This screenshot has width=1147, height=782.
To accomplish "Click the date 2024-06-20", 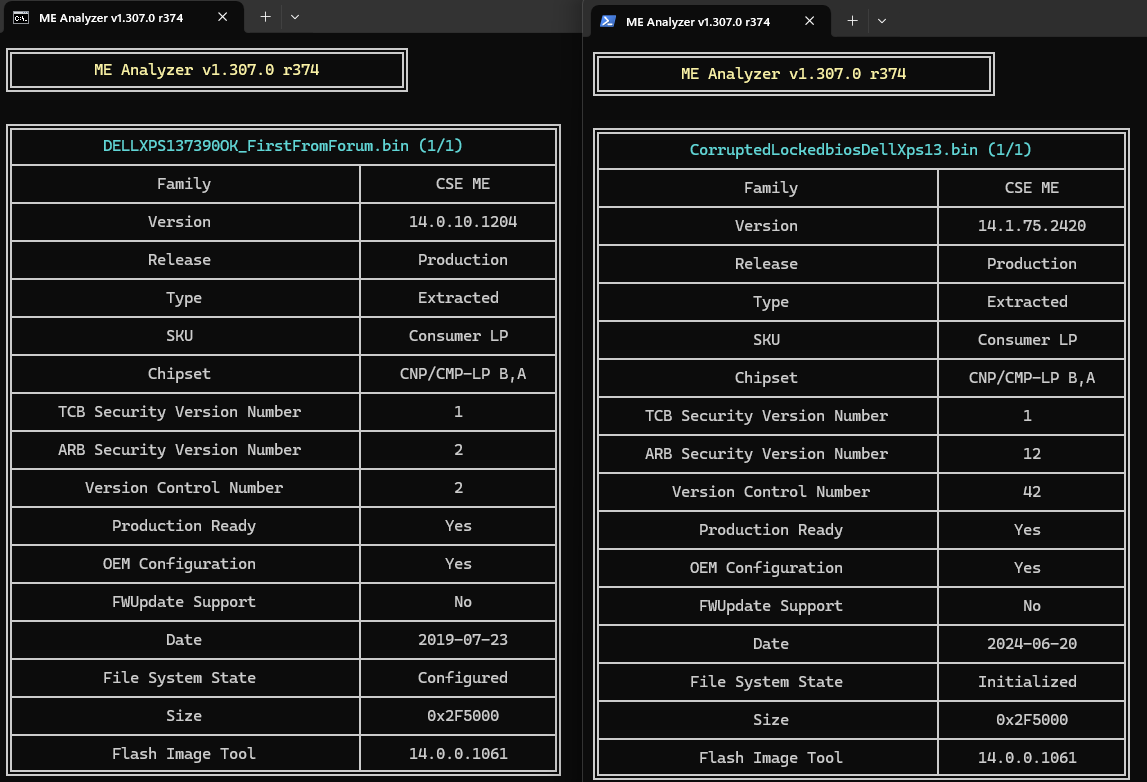I will [1031, 644].
